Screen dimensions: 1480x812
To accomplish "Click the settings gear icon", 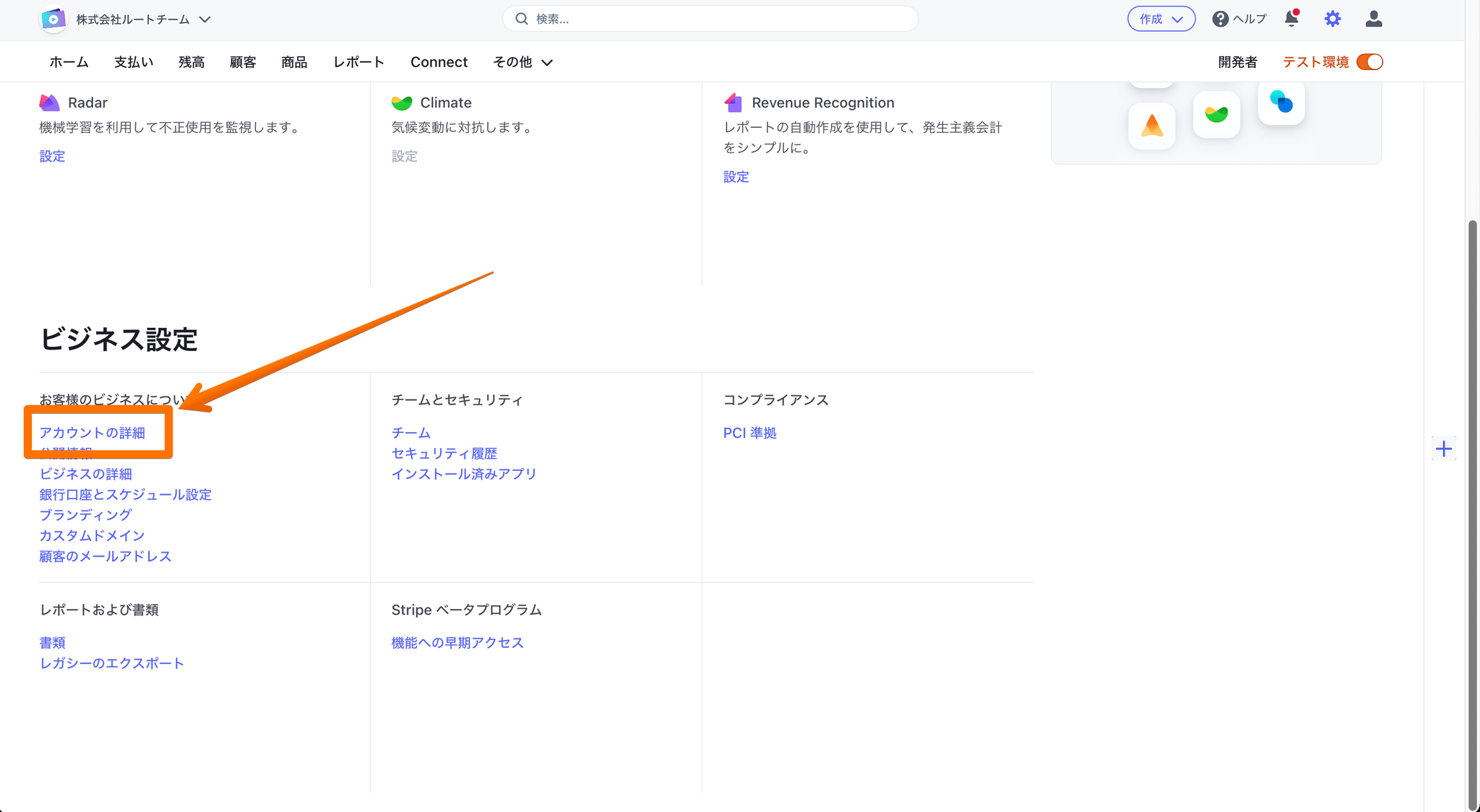I will [x=1333, y=19].
